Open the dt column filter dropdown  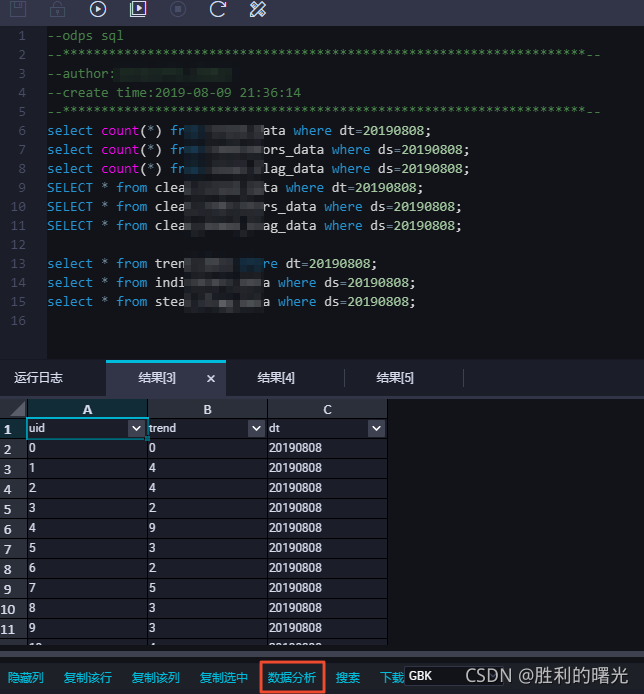click(x=376, y=428)
